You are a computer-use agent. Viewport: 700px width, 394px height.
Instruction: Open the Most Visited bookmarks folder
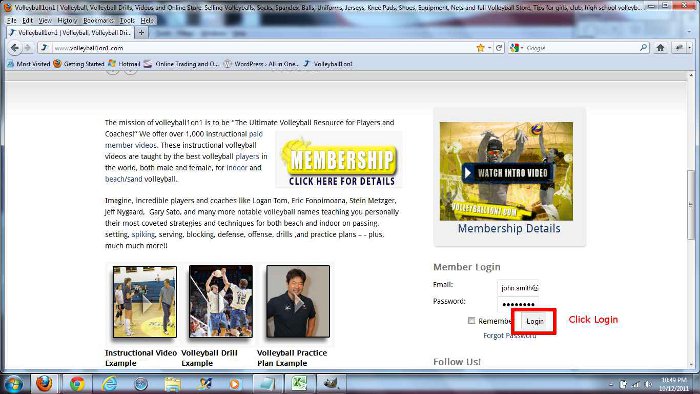click(x=29, y=64)
